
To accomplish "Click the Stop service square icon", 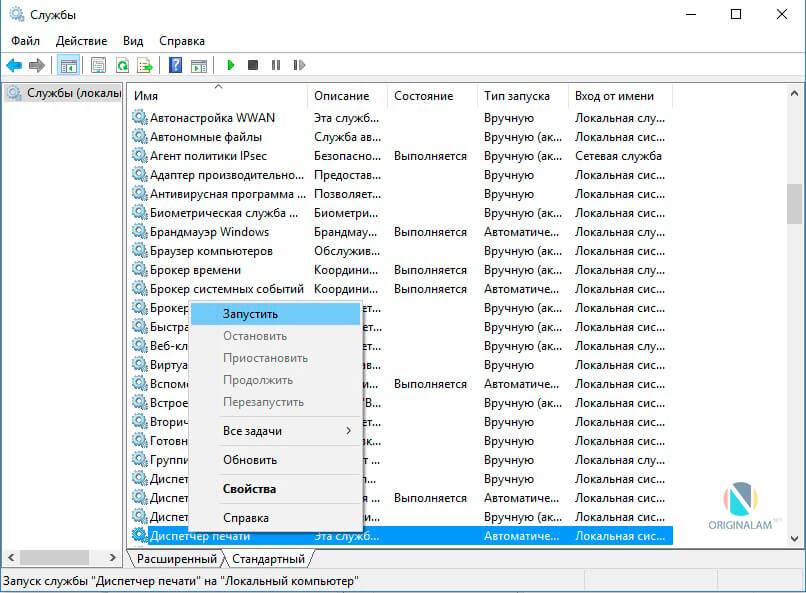I will coord(253,65).
